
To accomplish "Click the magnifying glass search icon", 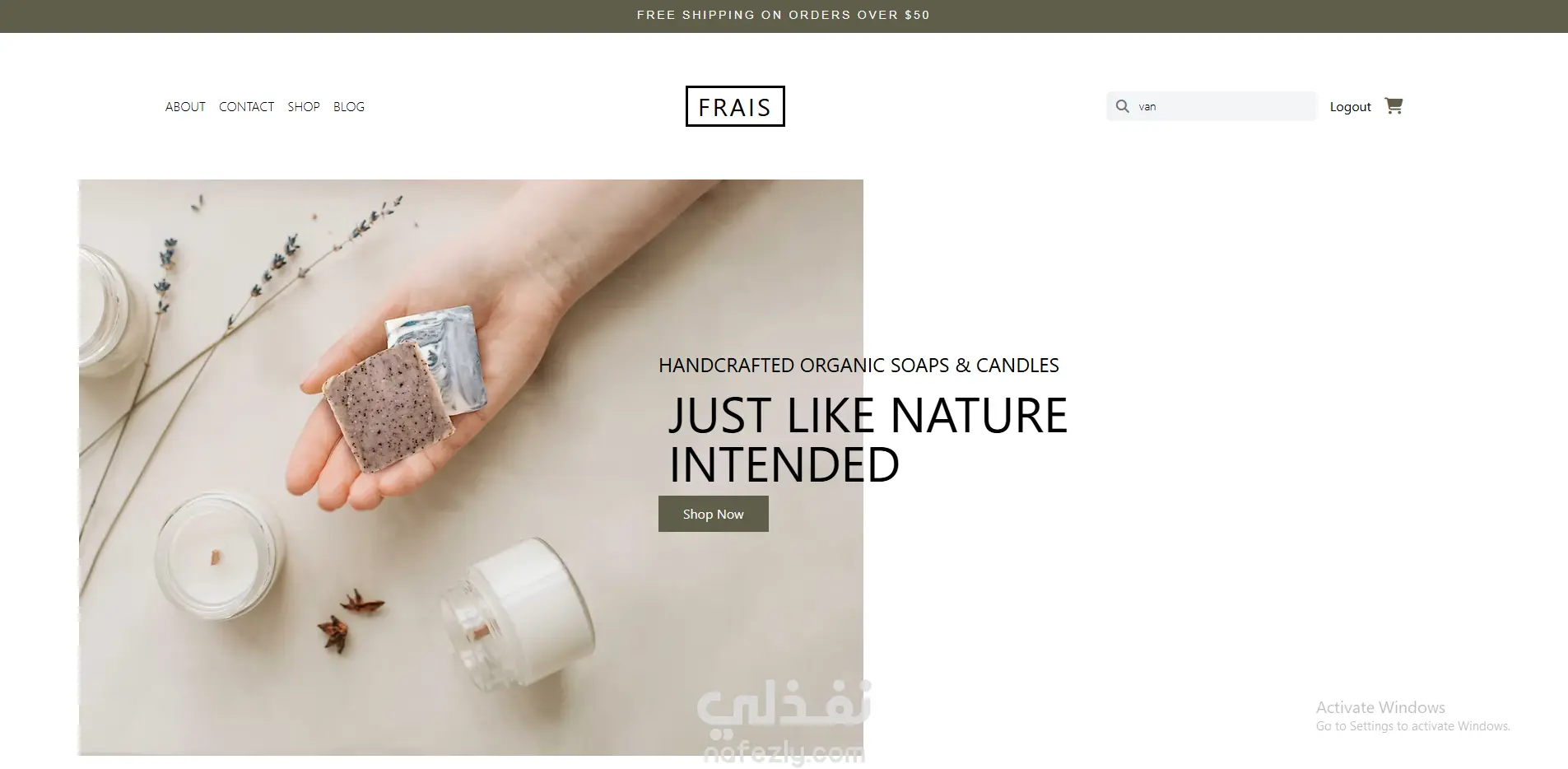I will tap(1122, 106).
